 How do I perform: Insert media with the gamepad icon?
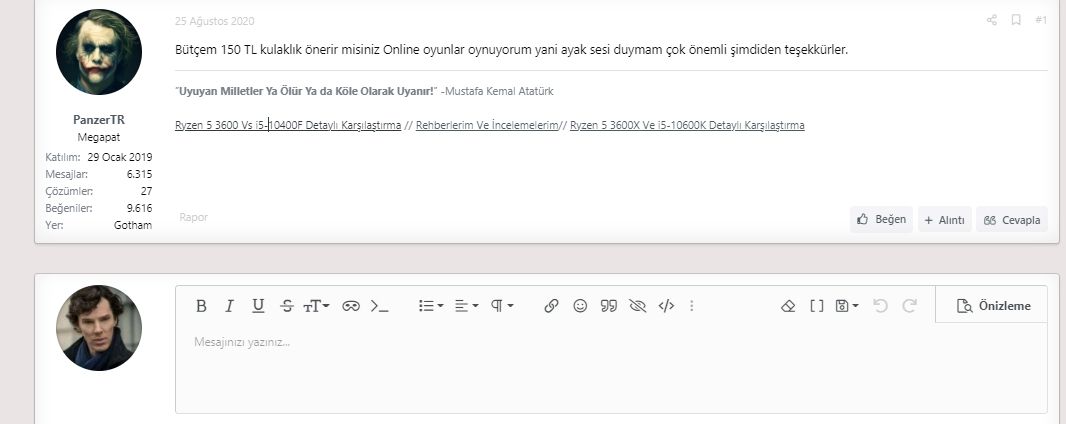tap(351, 306)
